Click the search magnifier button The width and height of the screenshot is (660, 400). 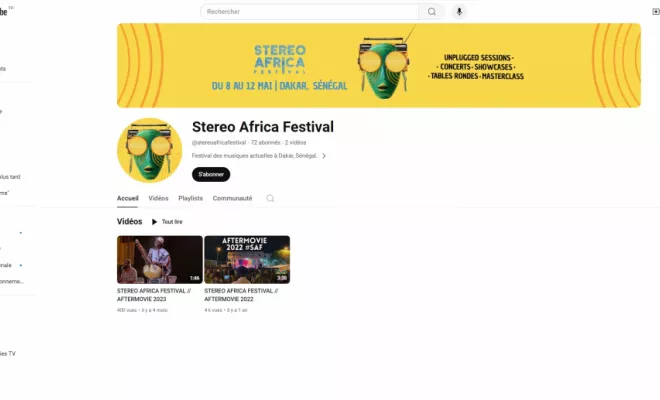click(431, 12)
